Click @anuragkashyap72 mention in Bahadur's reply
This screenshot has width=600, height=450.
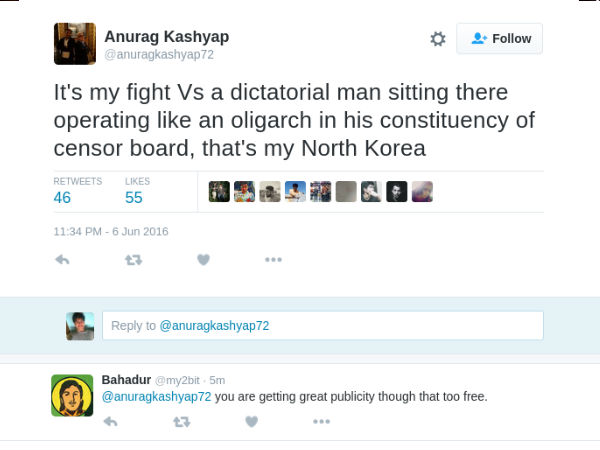click(x=156, y=397)
